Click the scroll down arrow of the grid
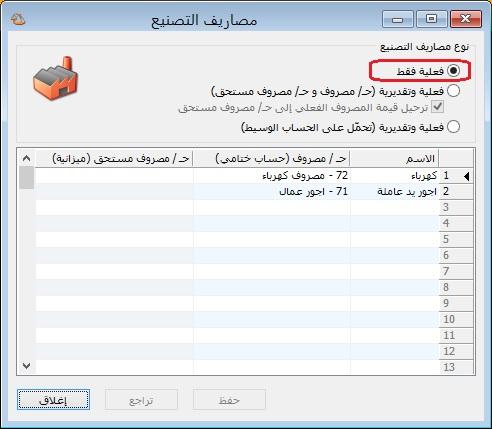492x429 pixels. point(27,366)
